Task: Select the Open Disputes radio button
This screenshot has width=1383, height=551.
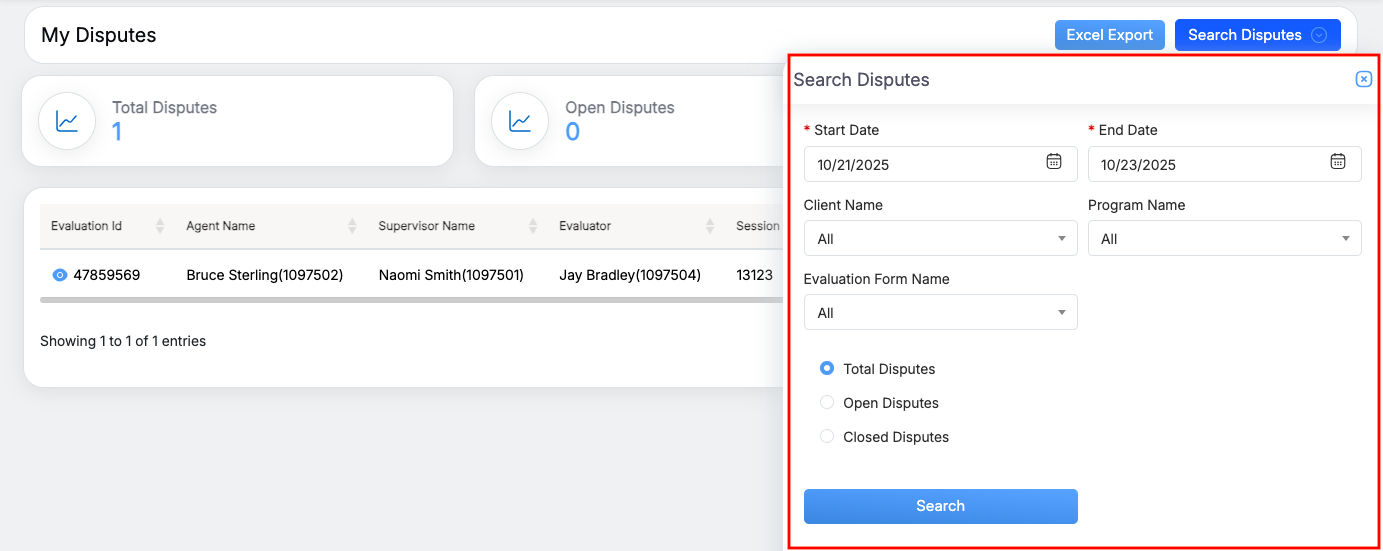Action: pos(827,403)
